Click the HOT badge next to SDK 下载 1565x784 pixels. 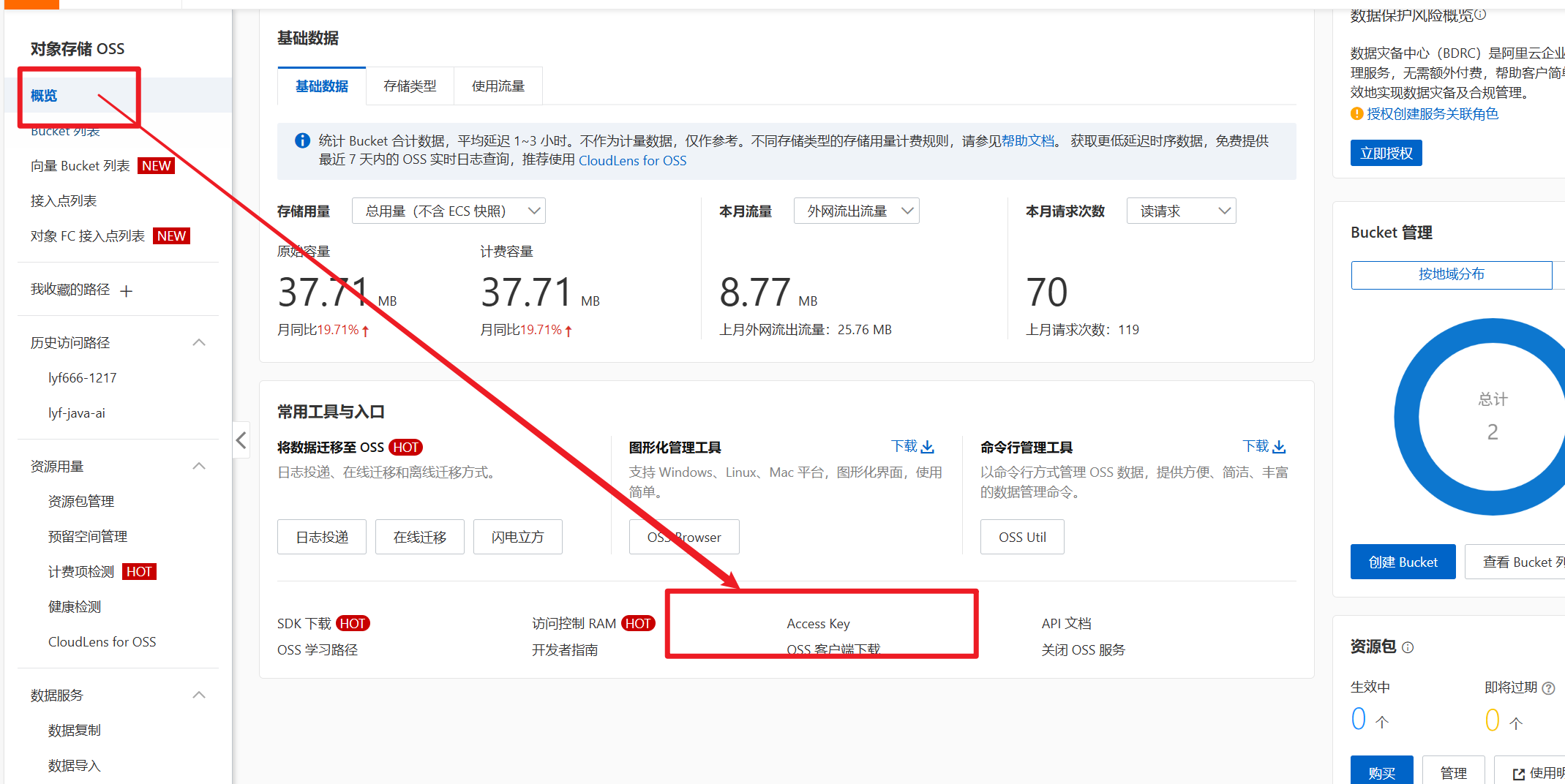[x=353, y=623]
